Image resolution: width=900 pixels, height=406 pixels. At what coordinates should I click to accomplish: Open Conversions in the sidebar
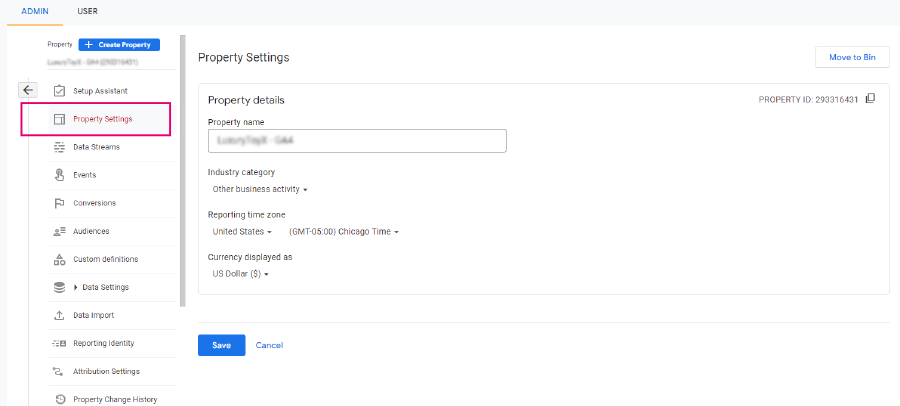(94, 203)
